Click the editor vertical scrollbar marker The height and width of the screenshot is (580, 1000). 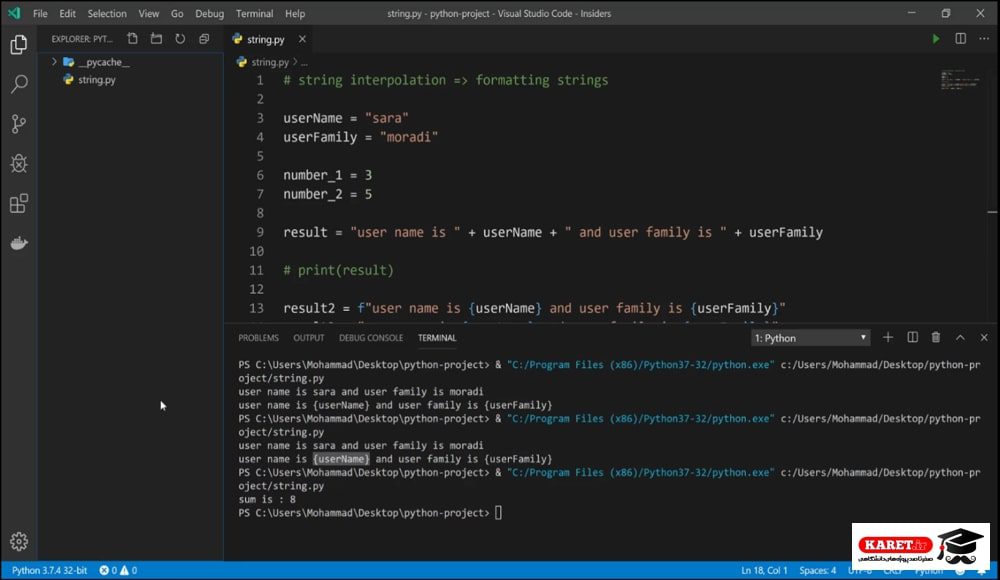click(x=992, y=212)
